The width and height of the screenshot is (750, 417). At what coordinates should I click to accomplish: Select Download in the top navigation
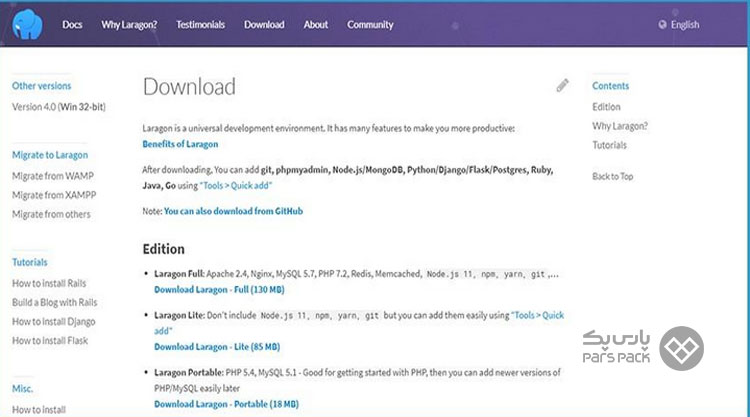tap(264, 25)
